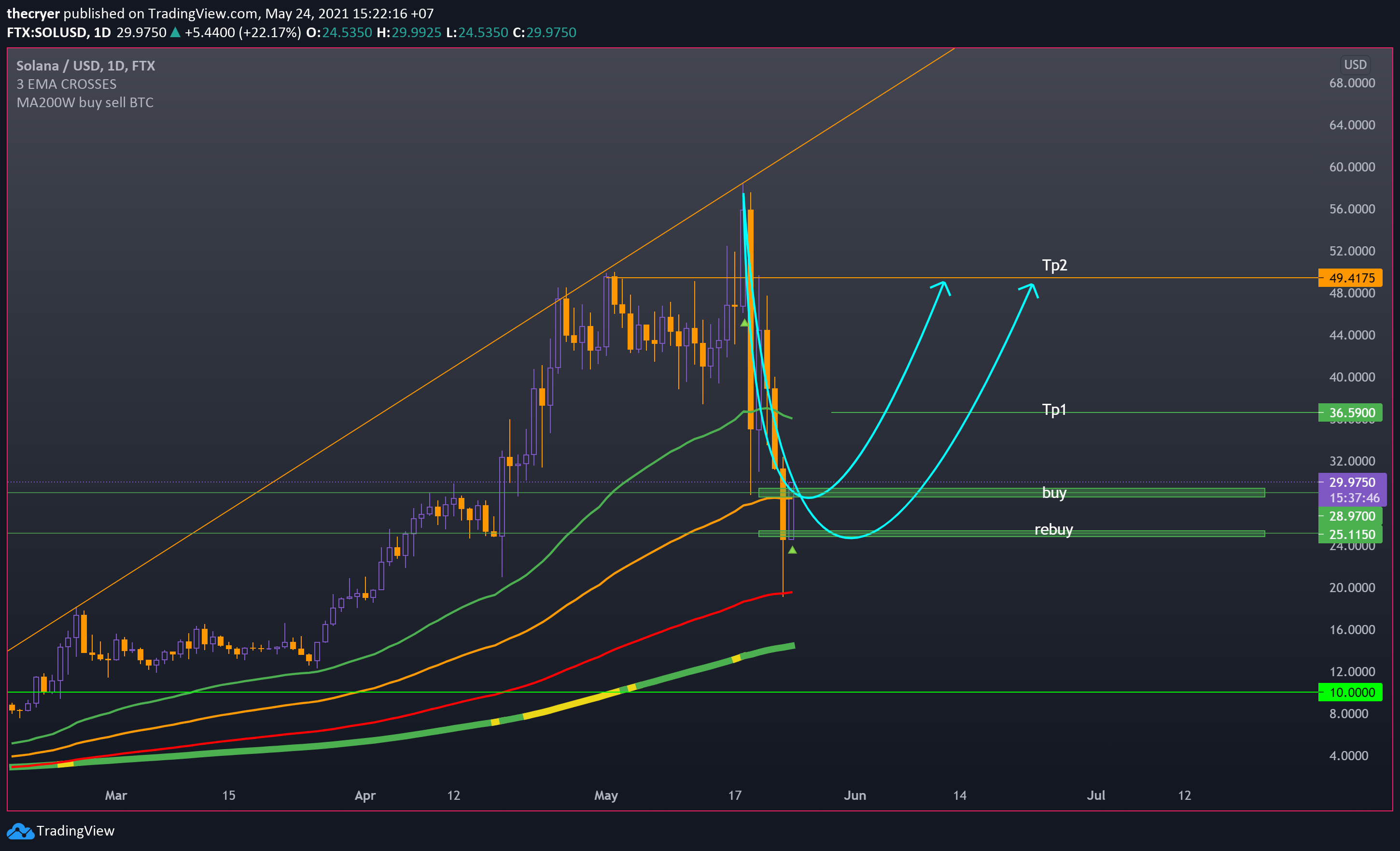
Task: Click the orange 49.4175 price label
Action: (1350, 278)
